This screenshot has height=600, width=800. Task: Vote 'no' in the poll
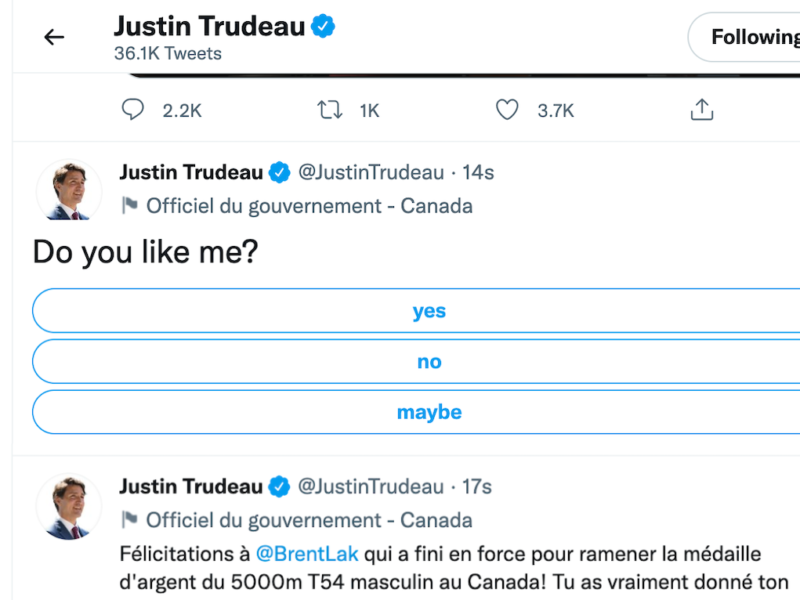click(429, 362)
